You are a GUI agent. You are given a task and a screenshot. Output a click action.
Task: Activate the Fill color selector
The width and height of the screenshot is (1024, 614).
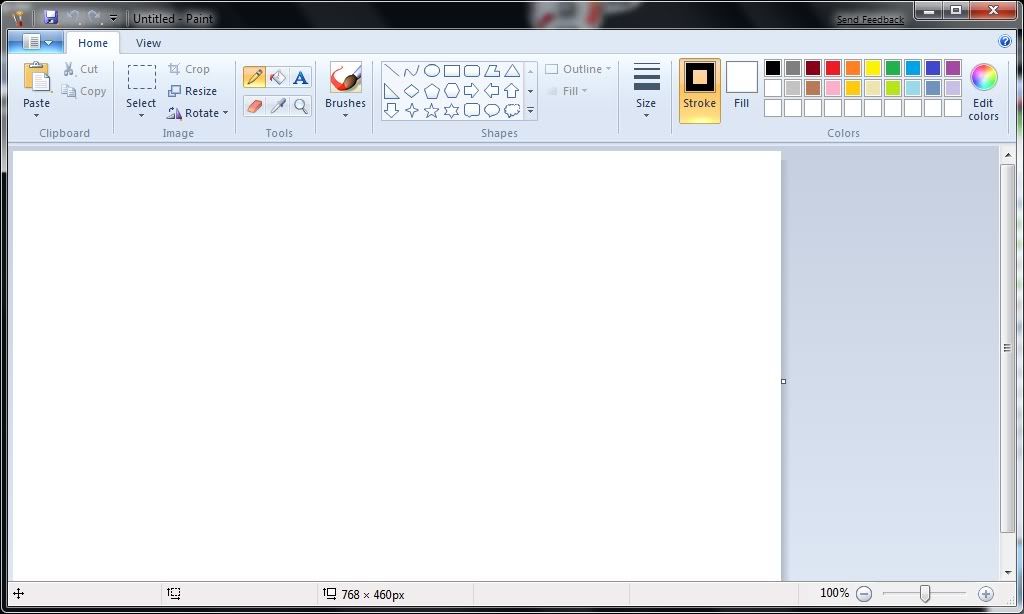click(x=741, y=86)
